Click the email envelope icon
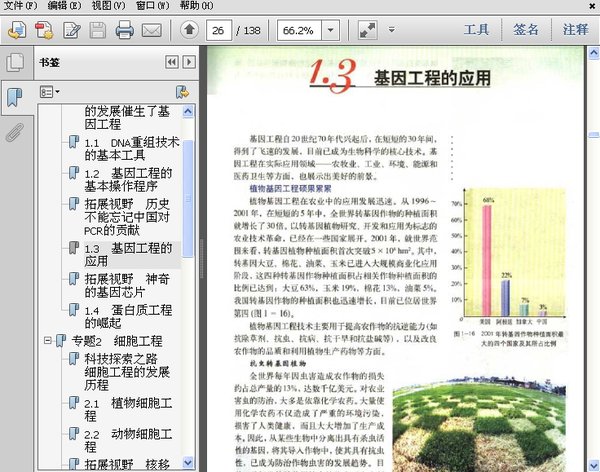The height and width of the screenshot is (472, 600). 151,30
